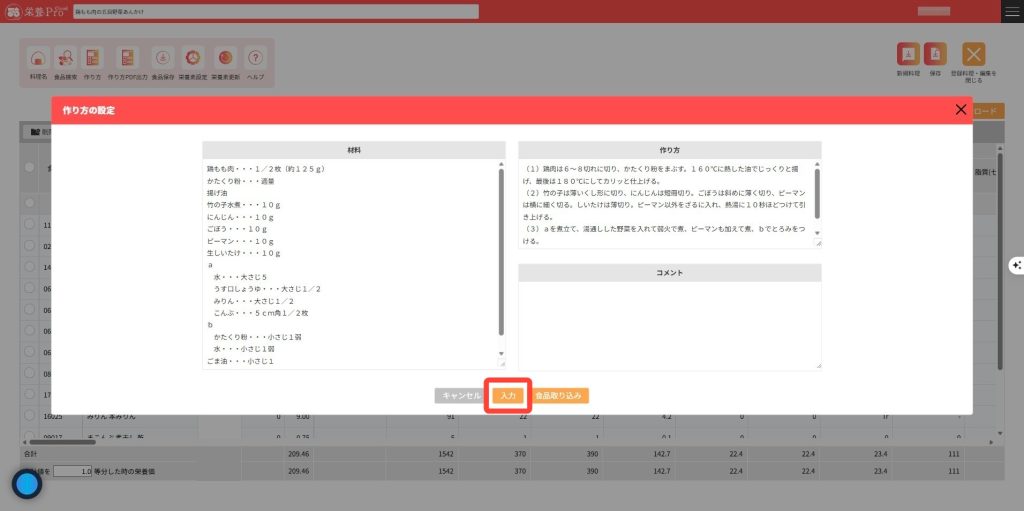Image resolution: width=1024 pixels, height=511 pixels.
Task: Click the 料理名 dish name icon
Action: coord(36,59)
